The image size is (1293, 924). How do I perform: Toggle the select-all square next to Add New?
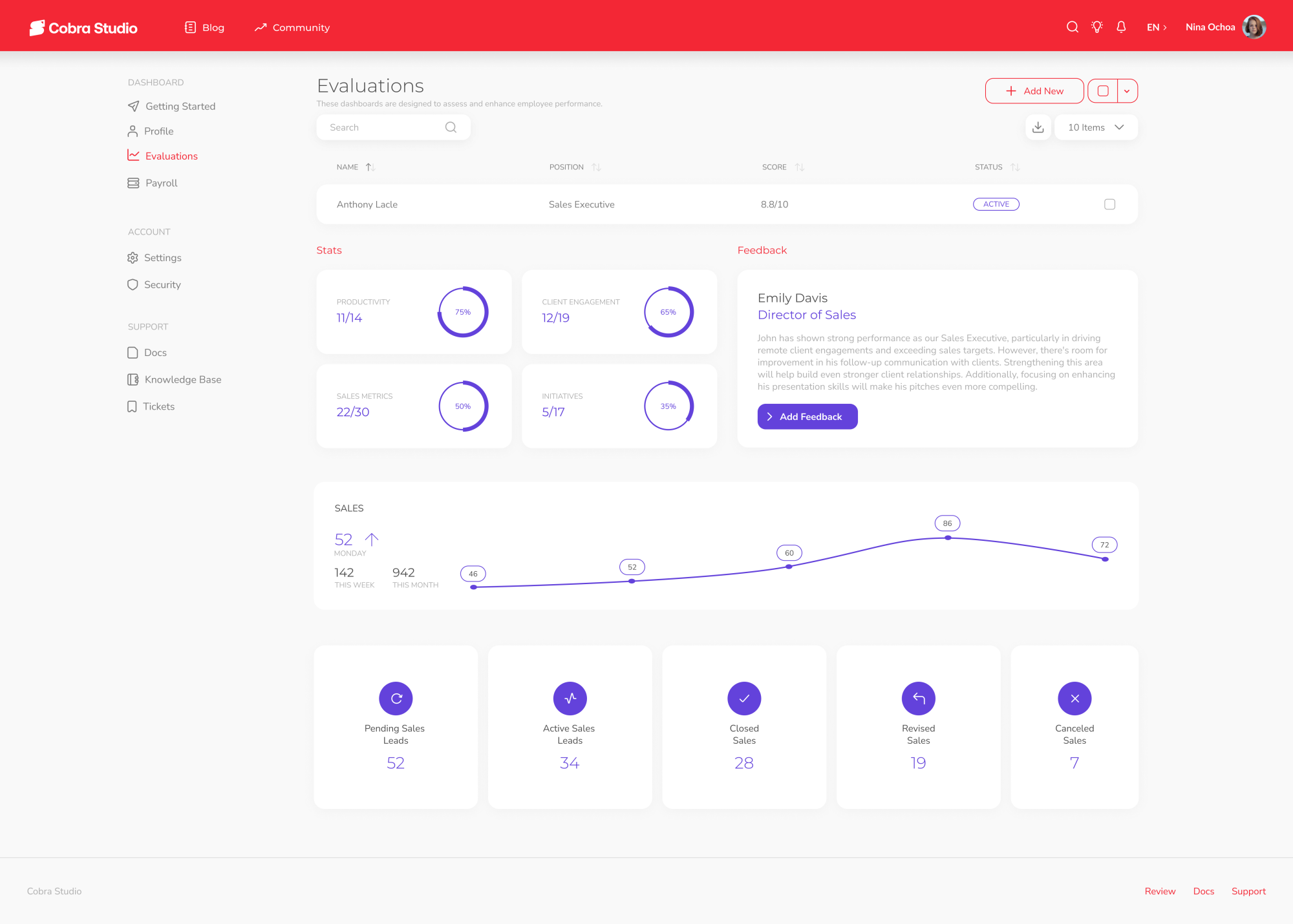click(x=1103, y=91)
